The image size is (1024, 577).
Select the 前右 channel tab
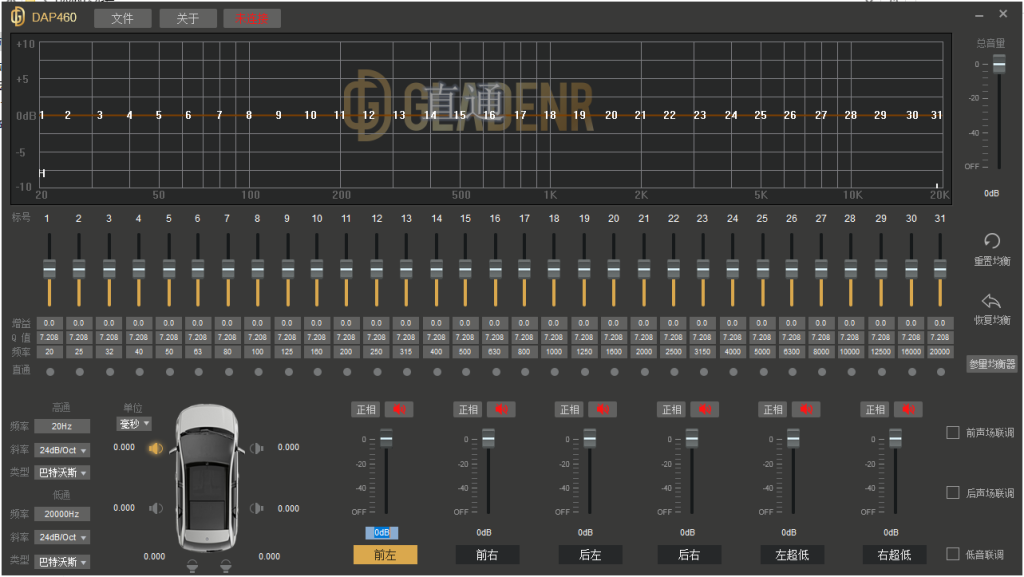pyautogui.click(x=487, y=555)
